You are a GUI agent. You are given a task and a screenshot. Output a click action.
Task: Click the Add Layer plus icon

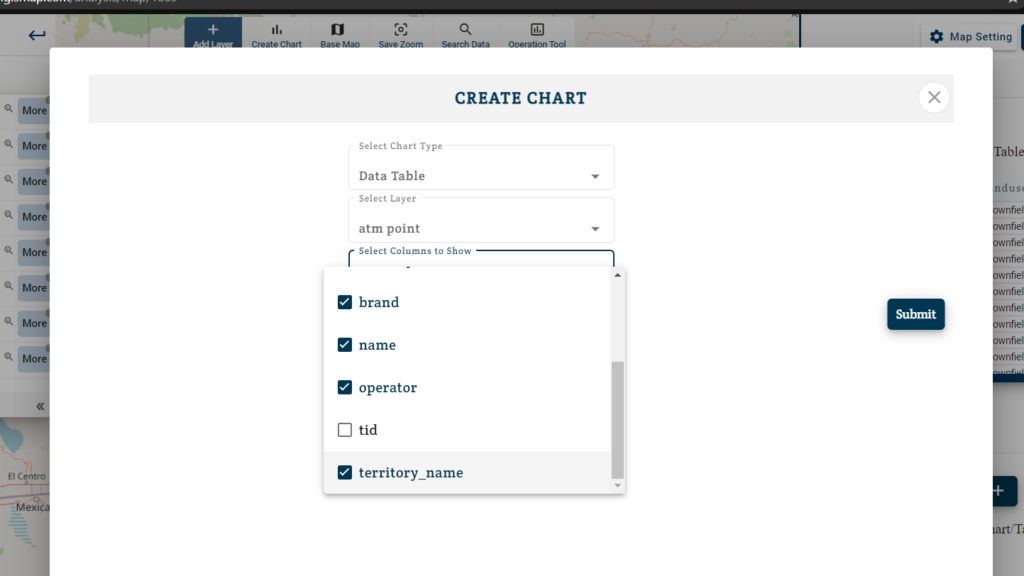213,30
